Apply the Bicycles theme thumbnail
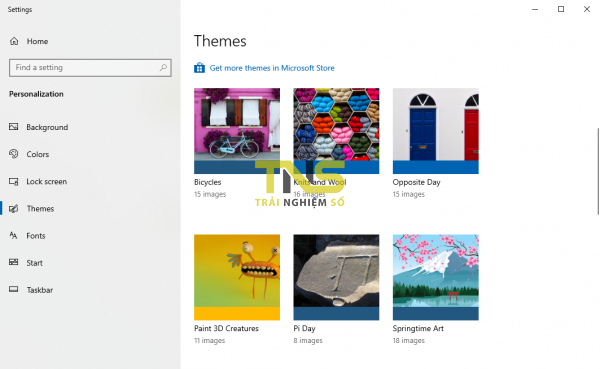 [237, 131]
